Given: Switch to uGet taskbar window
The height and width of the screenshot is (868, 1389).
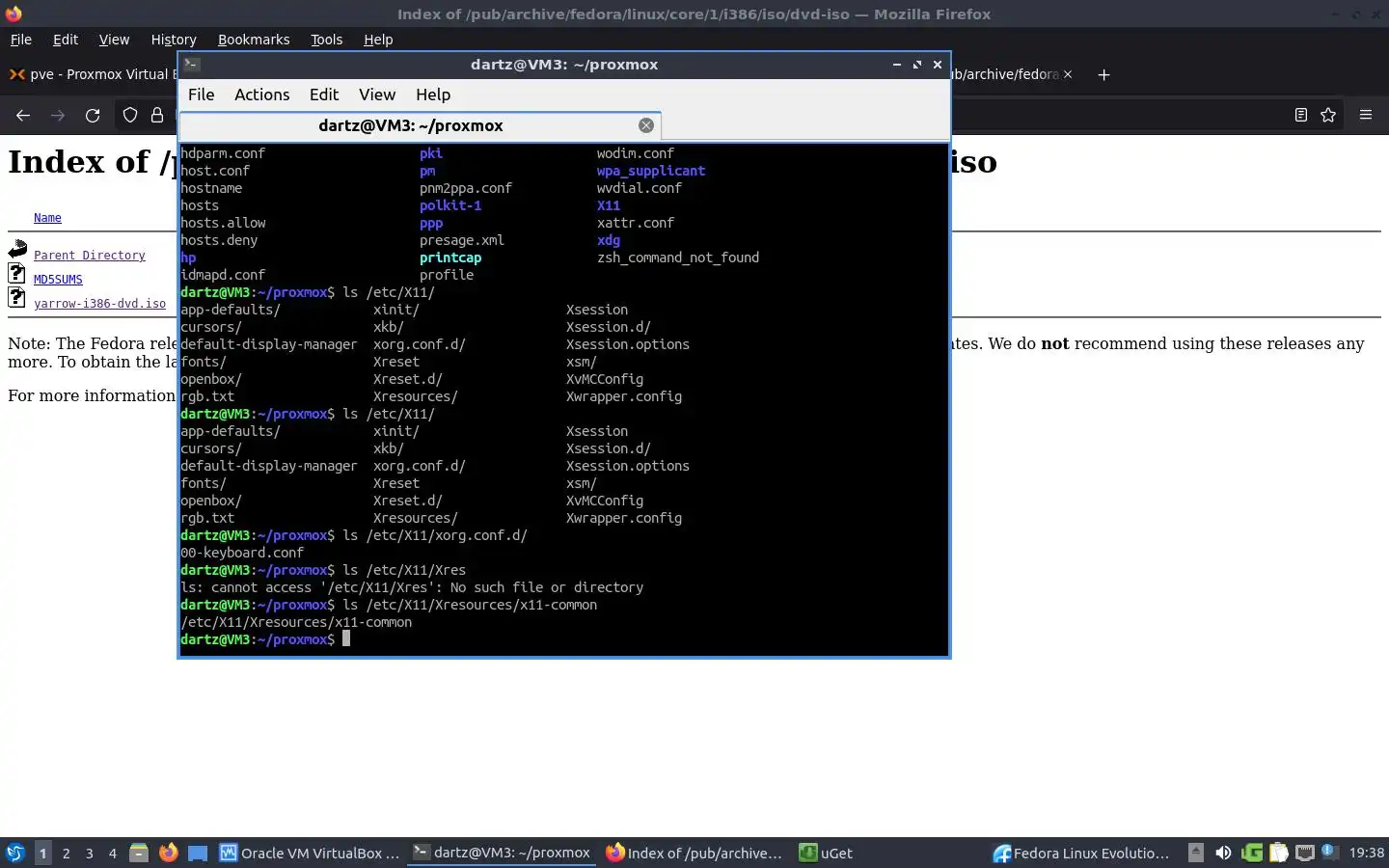Looking at the screenshot, I should [x=827, y=853].
